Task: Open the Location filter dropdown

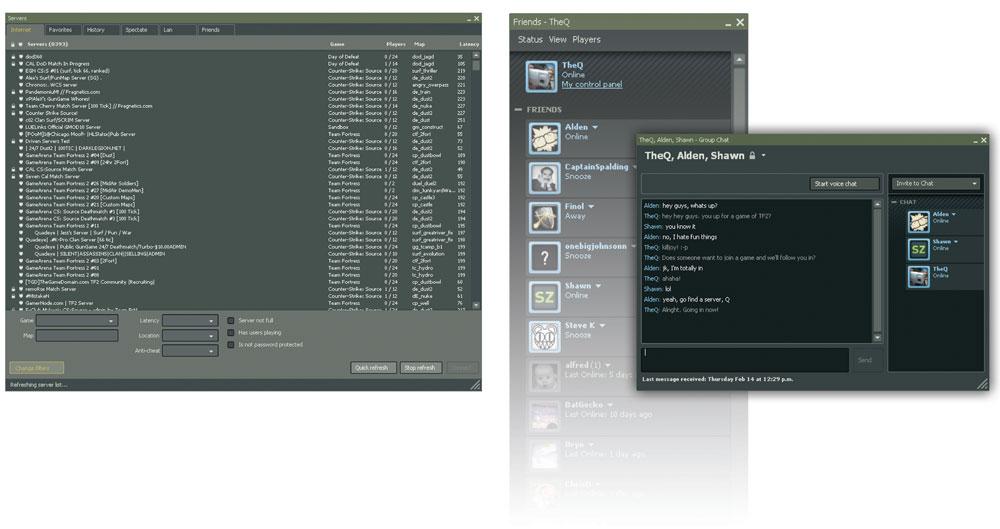Action: click(x=190, y=336)
